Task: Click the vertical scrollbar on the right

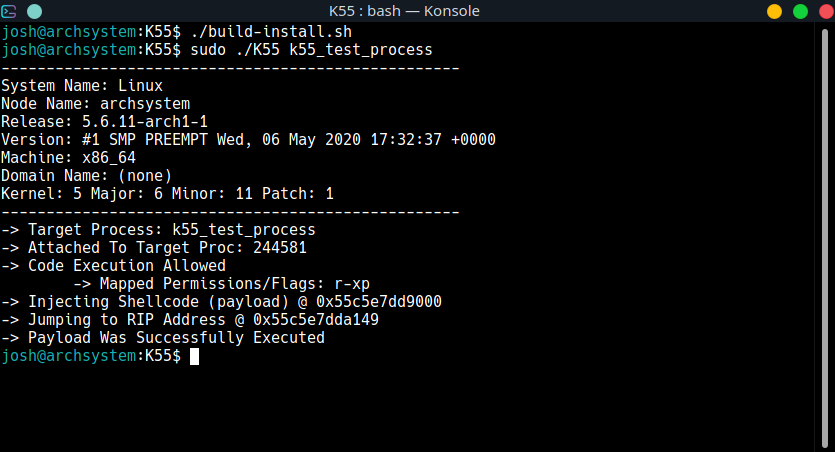Action: [825, 237]
